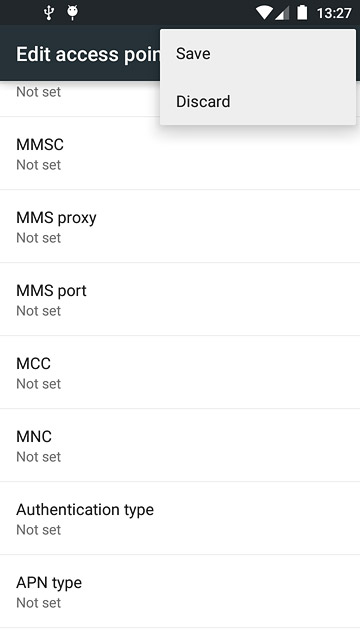
Task: Open the MMSC setting
Action: [x=180, y=153]
